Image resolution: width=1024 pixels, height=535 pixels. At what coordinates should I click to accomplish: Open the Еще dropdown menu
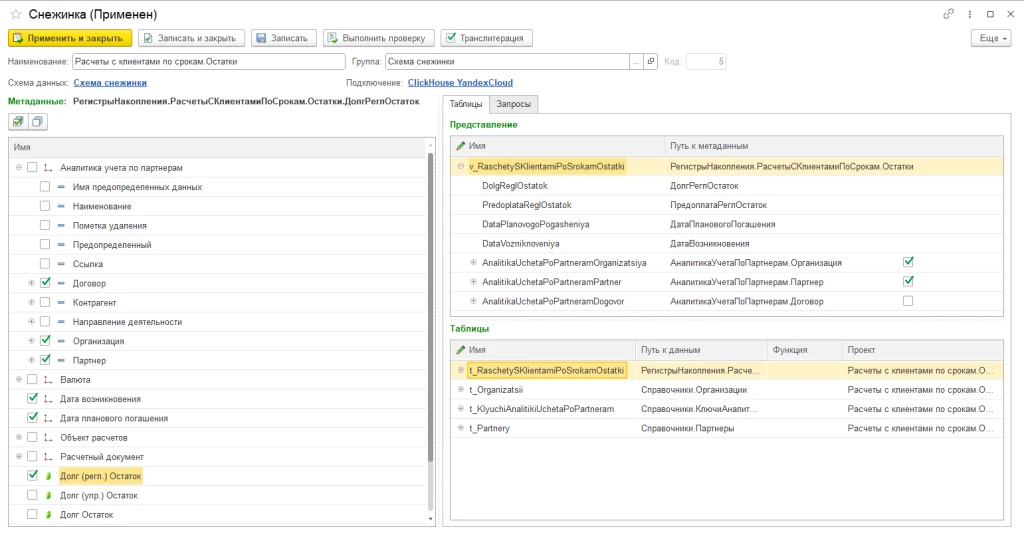[x=990, y=38]
